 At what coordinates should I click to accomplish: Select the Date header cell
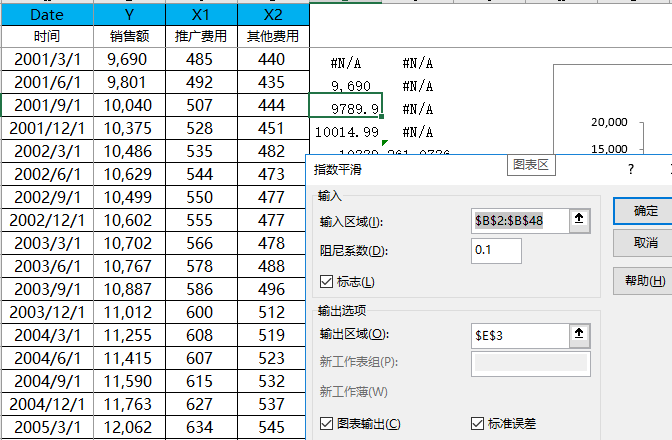point(47,15)
